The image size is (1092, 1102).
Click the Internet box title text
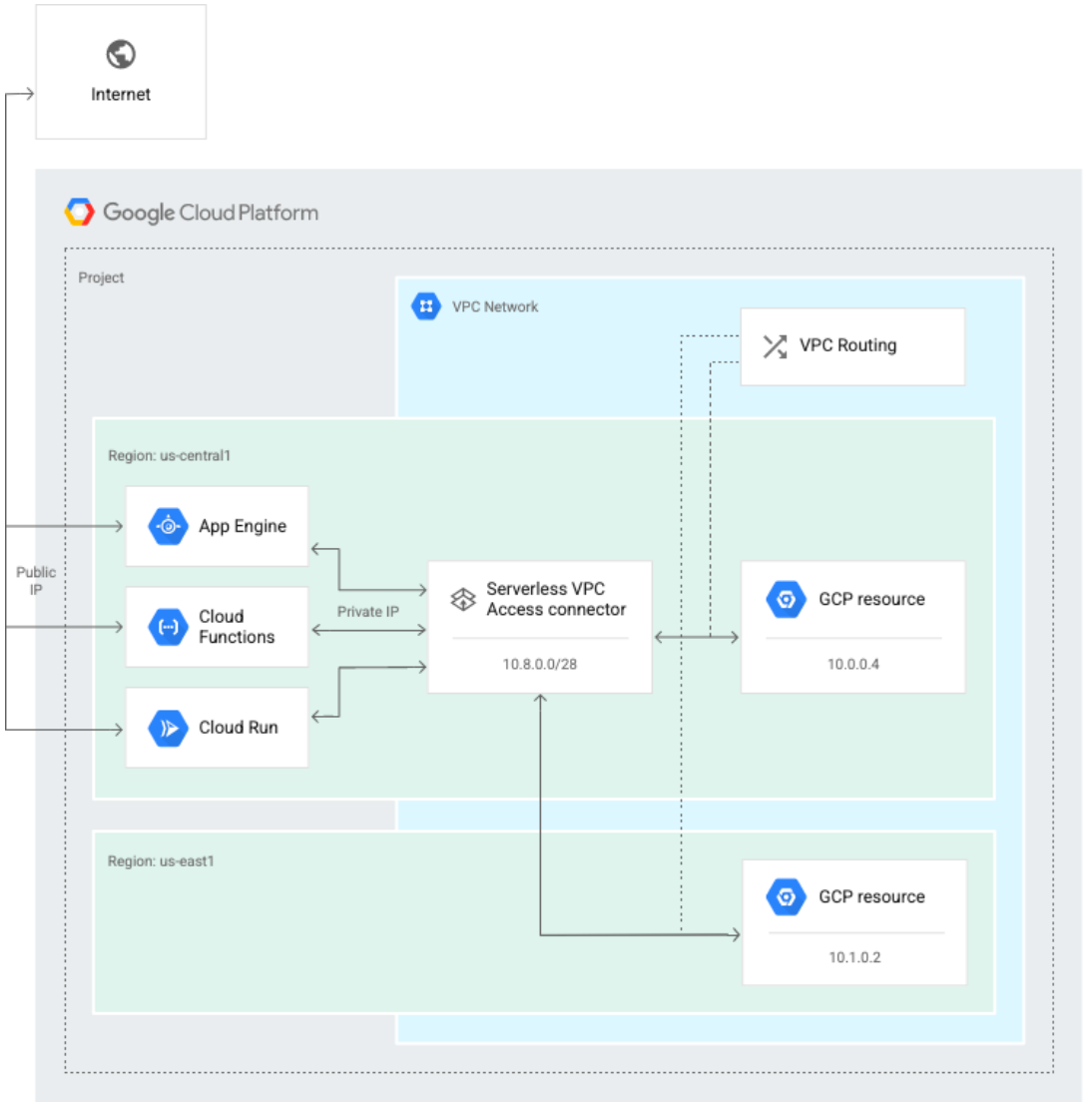point(121,95)
